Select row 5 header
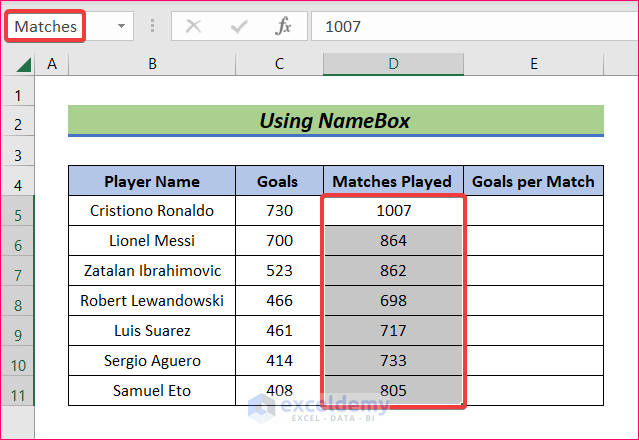 (17, 211)
